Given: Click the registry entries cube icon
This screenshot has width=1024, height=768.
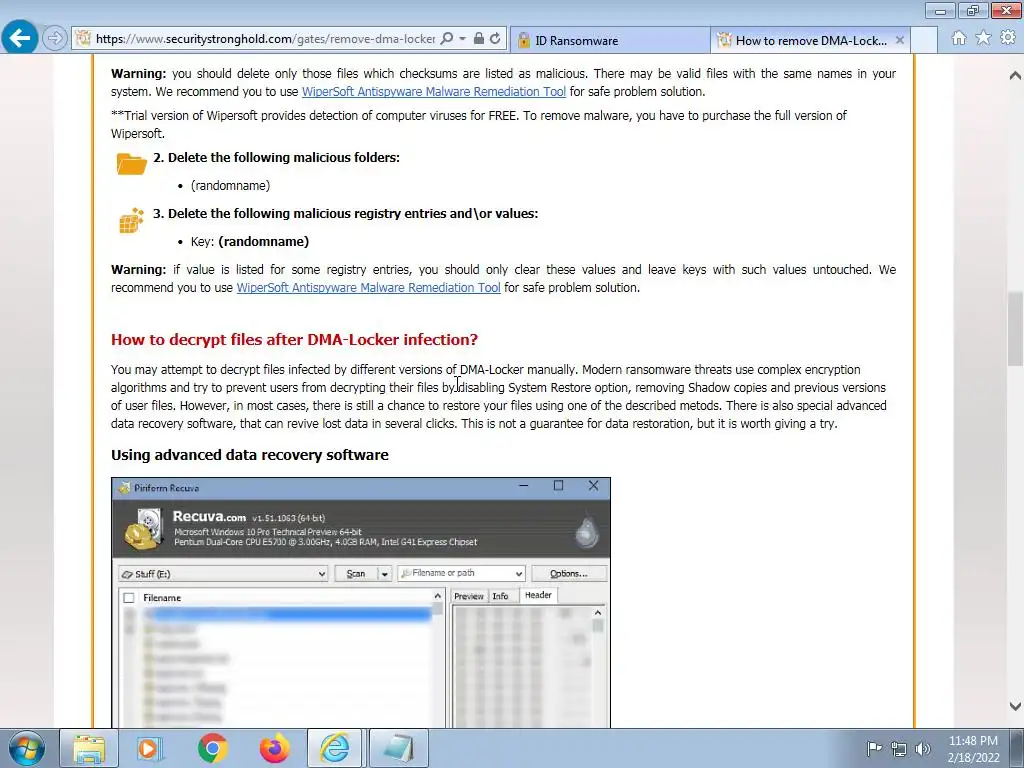Looking at the screenshot, I should (x=131, y=220).
